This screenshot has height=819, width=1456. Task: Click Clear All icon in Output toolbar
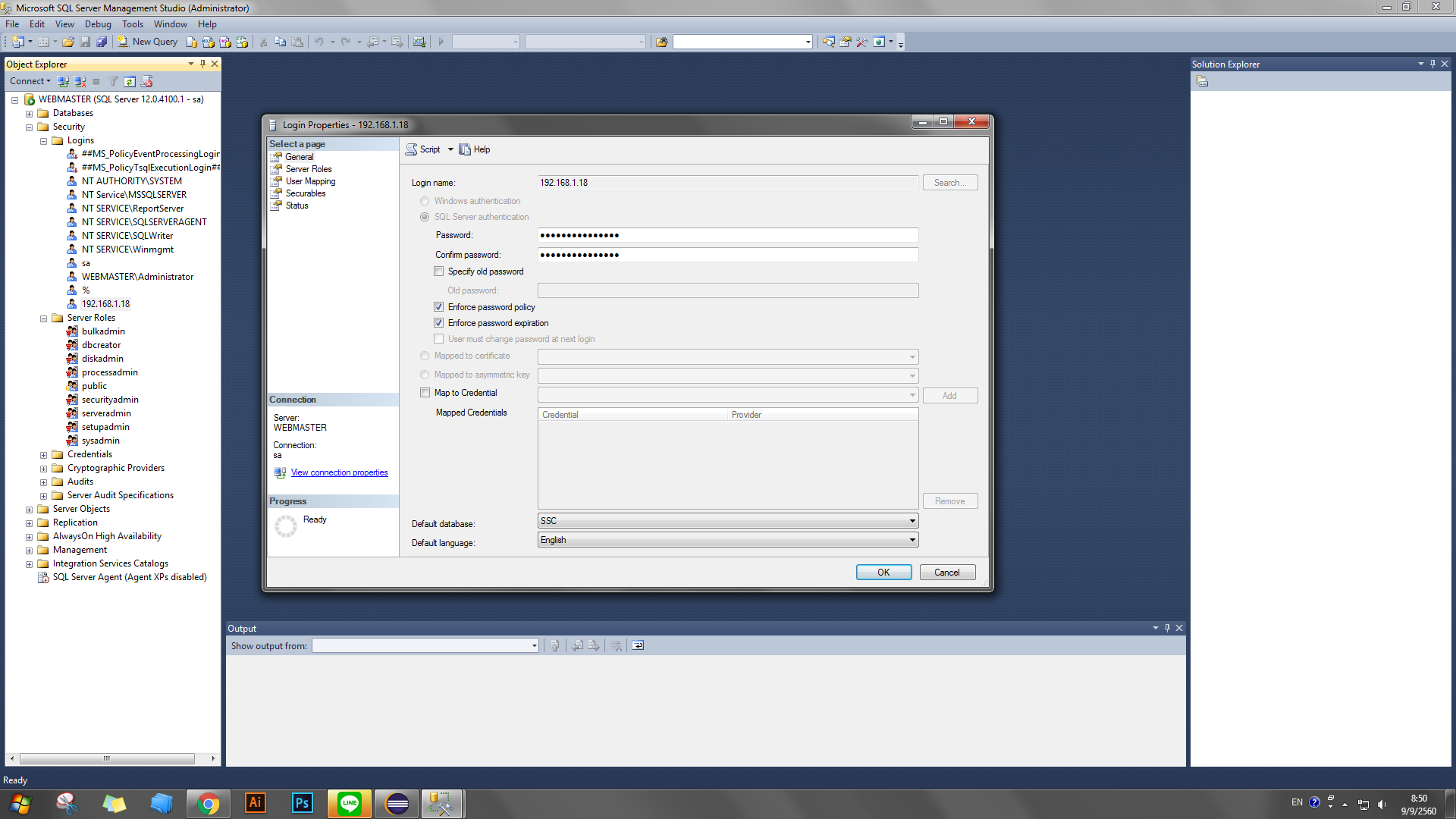point(616,646)
